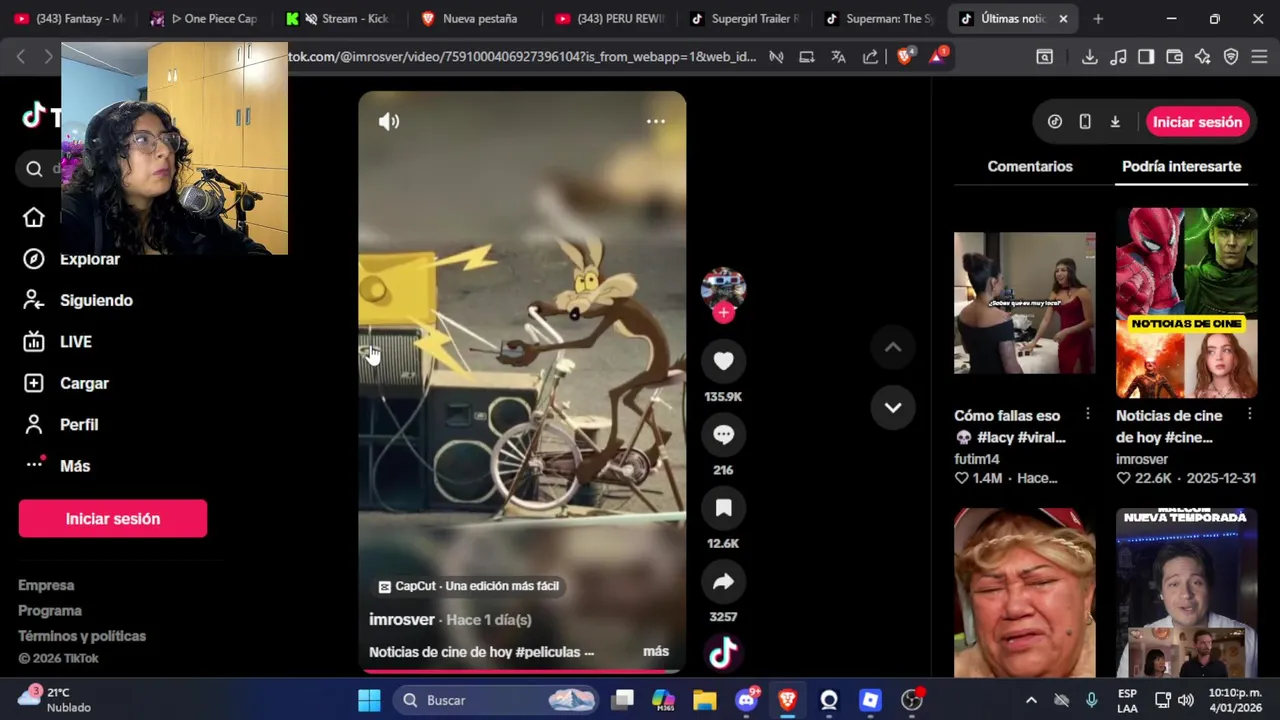
Task: Open comments via the speech bubble icon
Action: pyautogui.click(x=723, y=435)
